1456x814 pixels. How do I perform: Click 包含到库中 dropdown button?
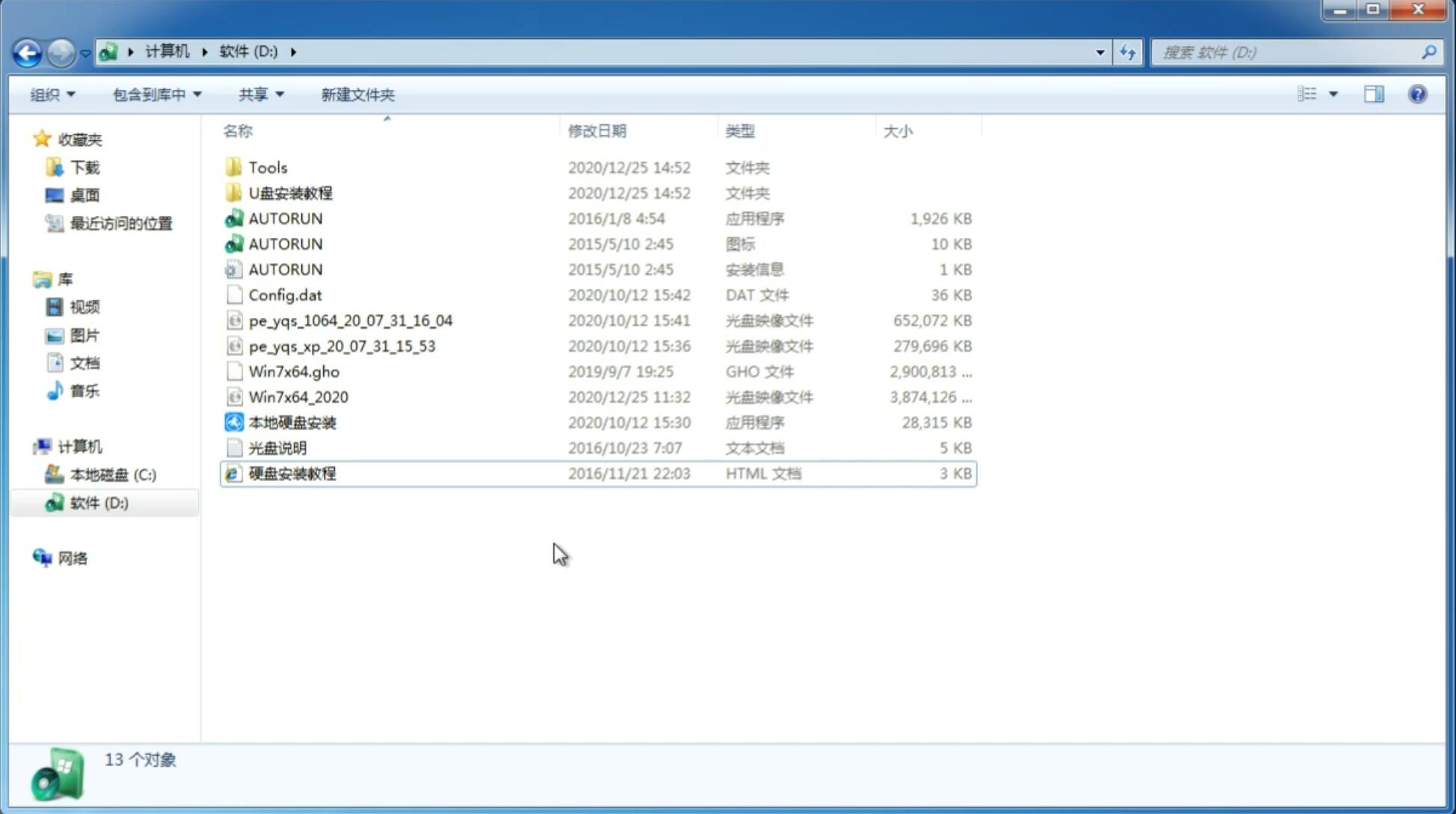(x=156, y=94)
